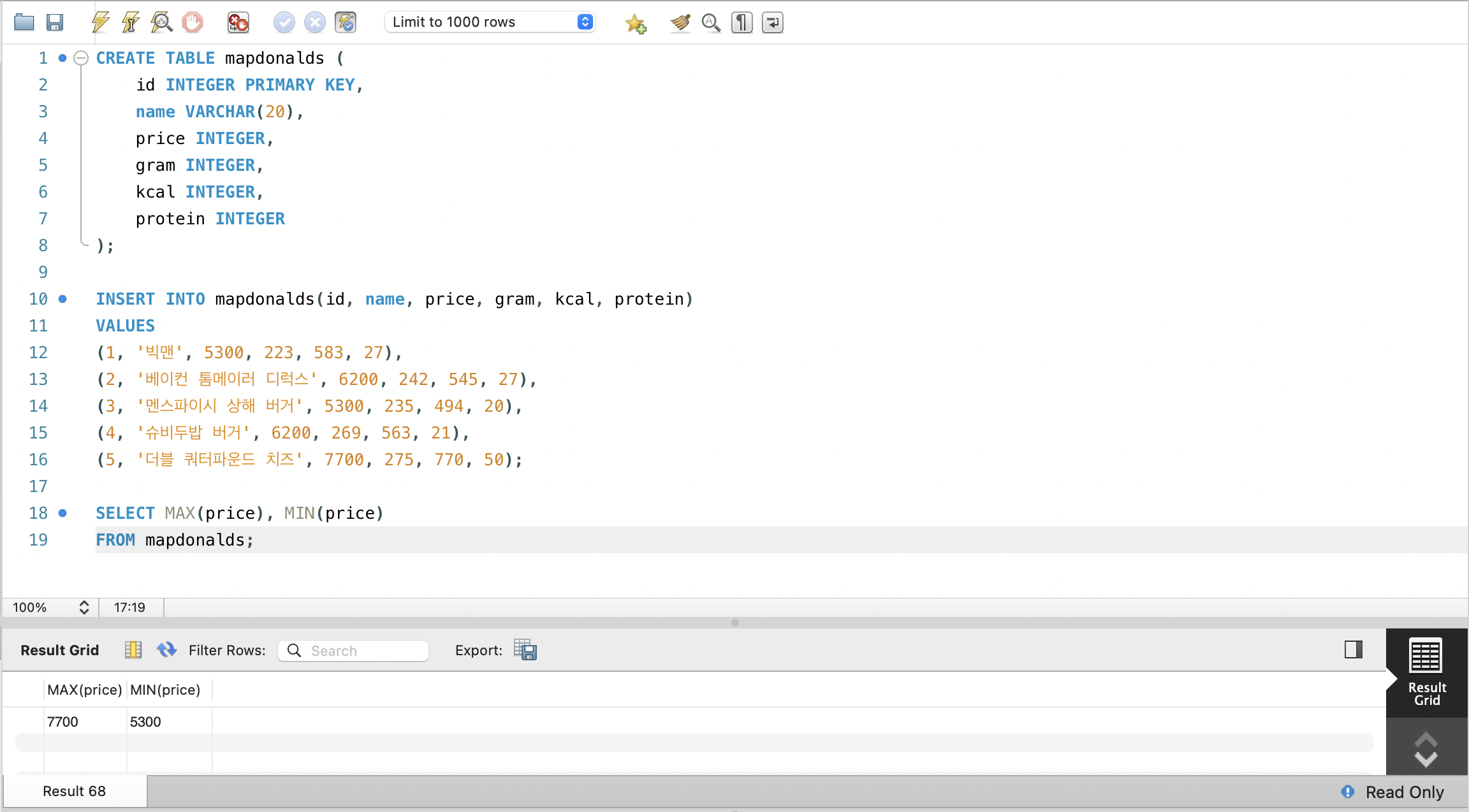Click the SELECT keyword on line 18
Image resolution: width=1469 pixels, height=812 pixels.
click(x=126, y=513)
